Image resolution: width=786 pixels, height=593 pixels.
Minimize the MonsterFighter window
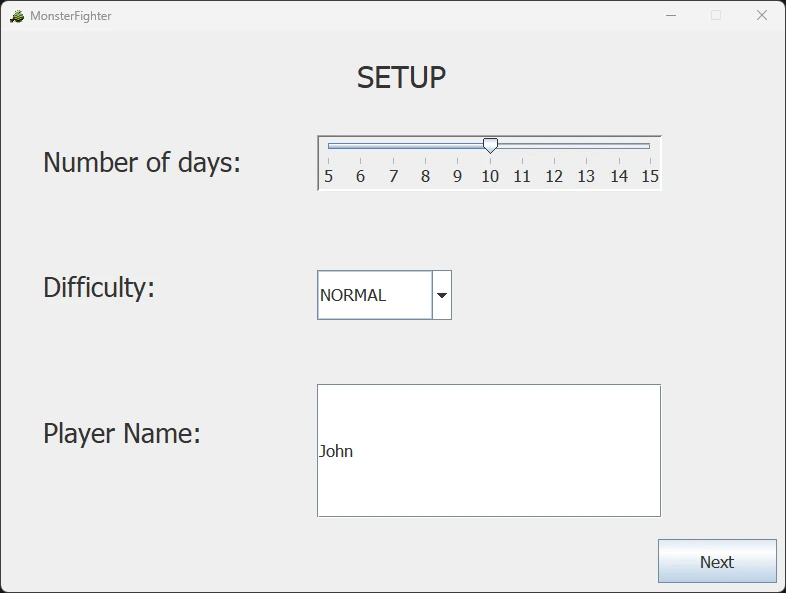[x=671, y=16]
